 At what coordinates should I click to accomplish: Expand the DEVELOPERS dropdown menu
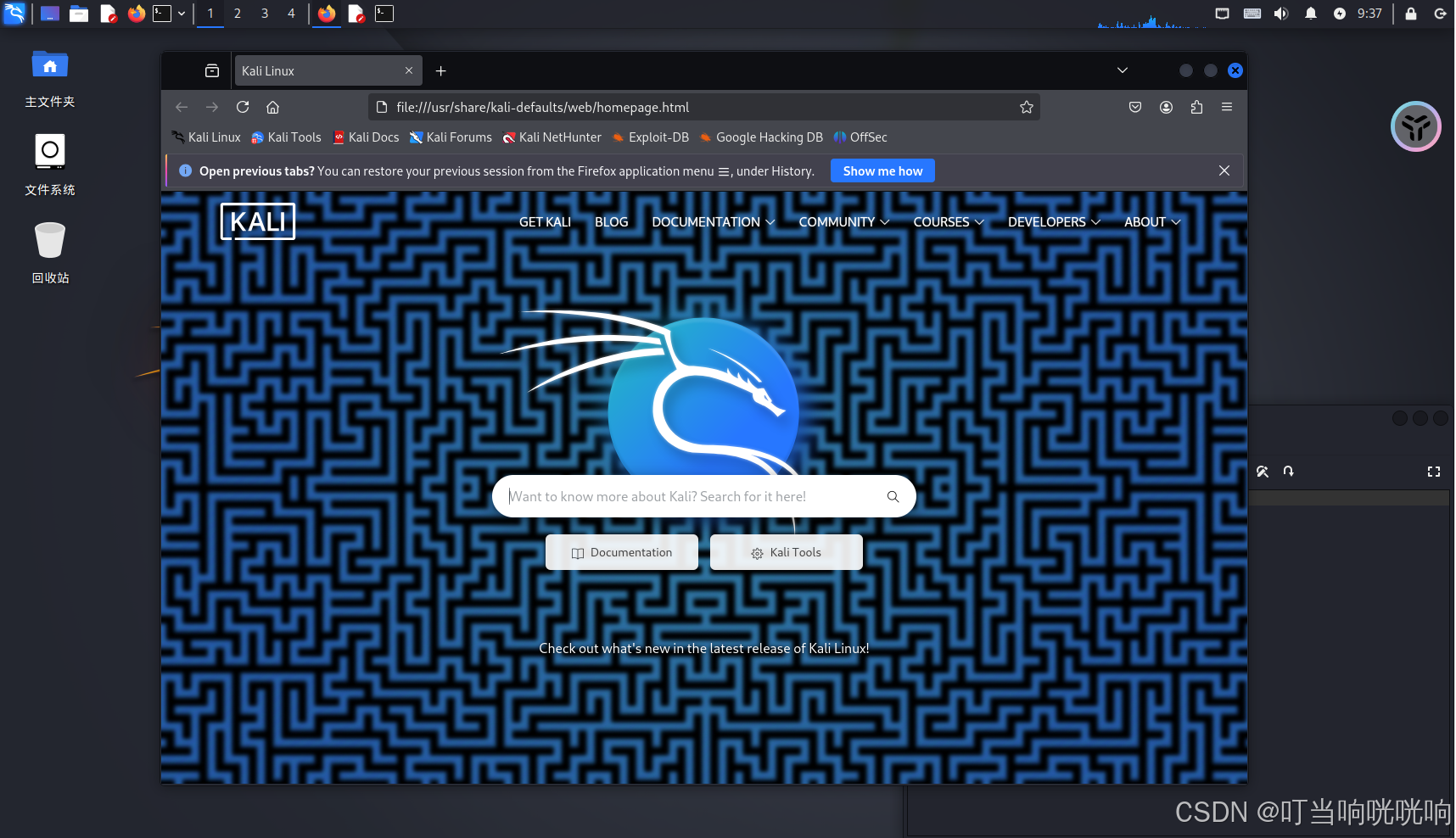(x=1054, y=222)
